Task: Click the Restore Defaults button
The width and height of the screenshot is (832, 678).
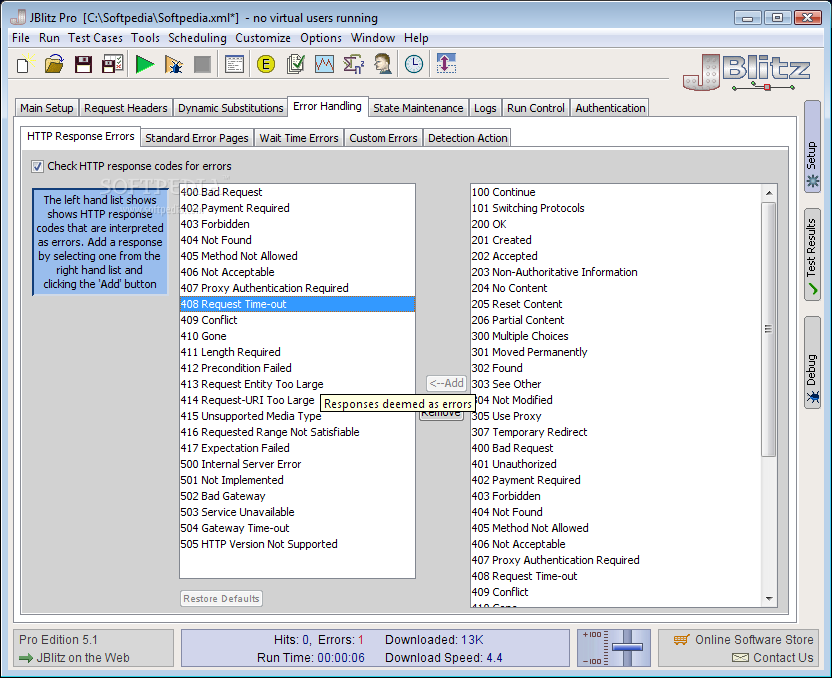Action: (221, 599)
